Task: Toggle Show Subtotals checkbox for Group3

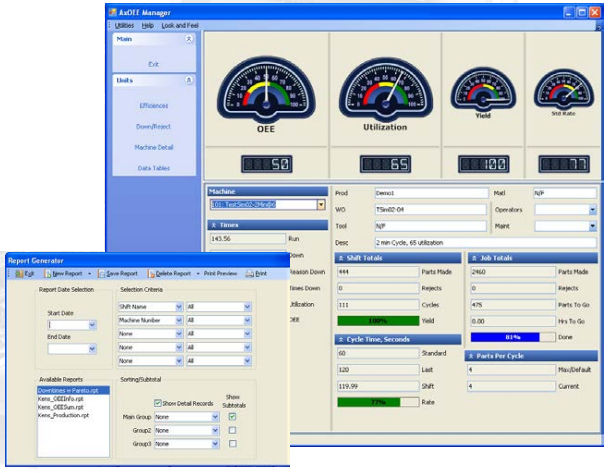Action: 232,444
